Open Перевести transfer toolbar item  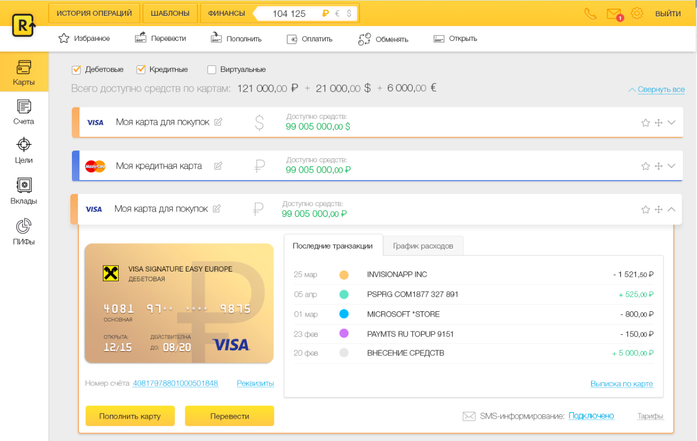click(160, 38)
